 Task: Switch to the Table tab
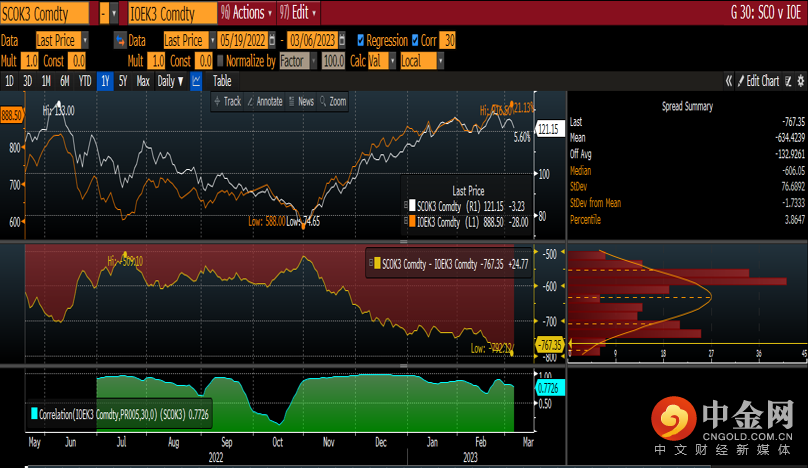pyautogui.click(x=221, y=81)
